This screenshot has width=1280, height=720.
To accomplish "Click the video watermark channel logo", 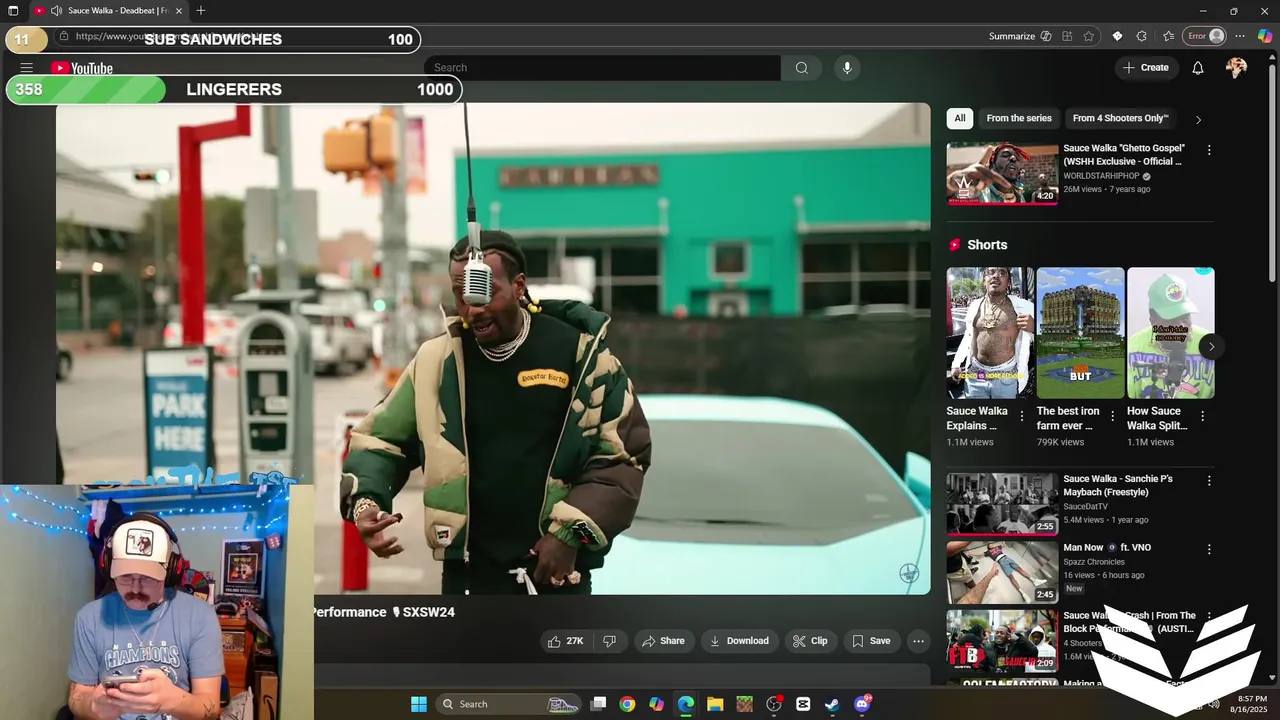I will pyautogui.click(x=909, y=573).
